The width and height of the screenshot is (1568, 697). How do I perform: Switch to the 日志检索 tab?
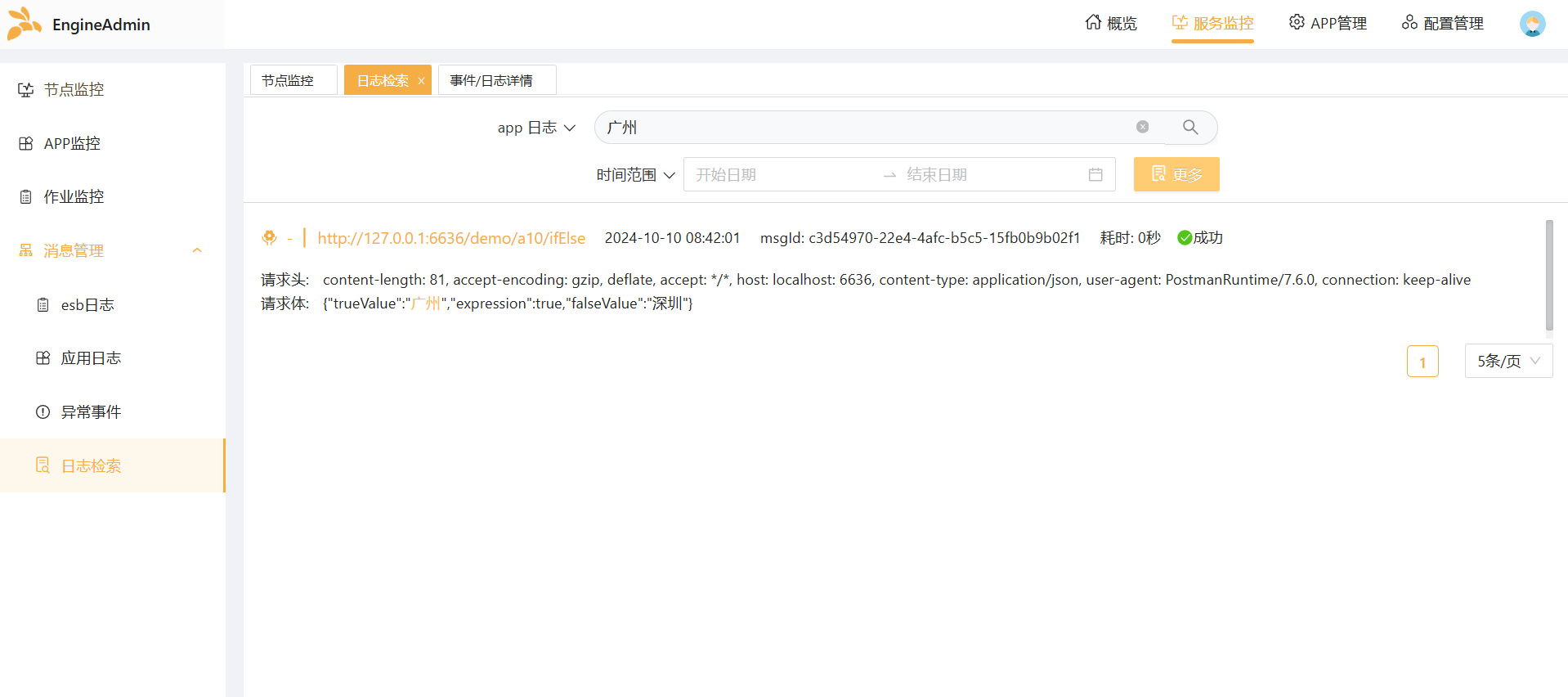coord(383,80)
